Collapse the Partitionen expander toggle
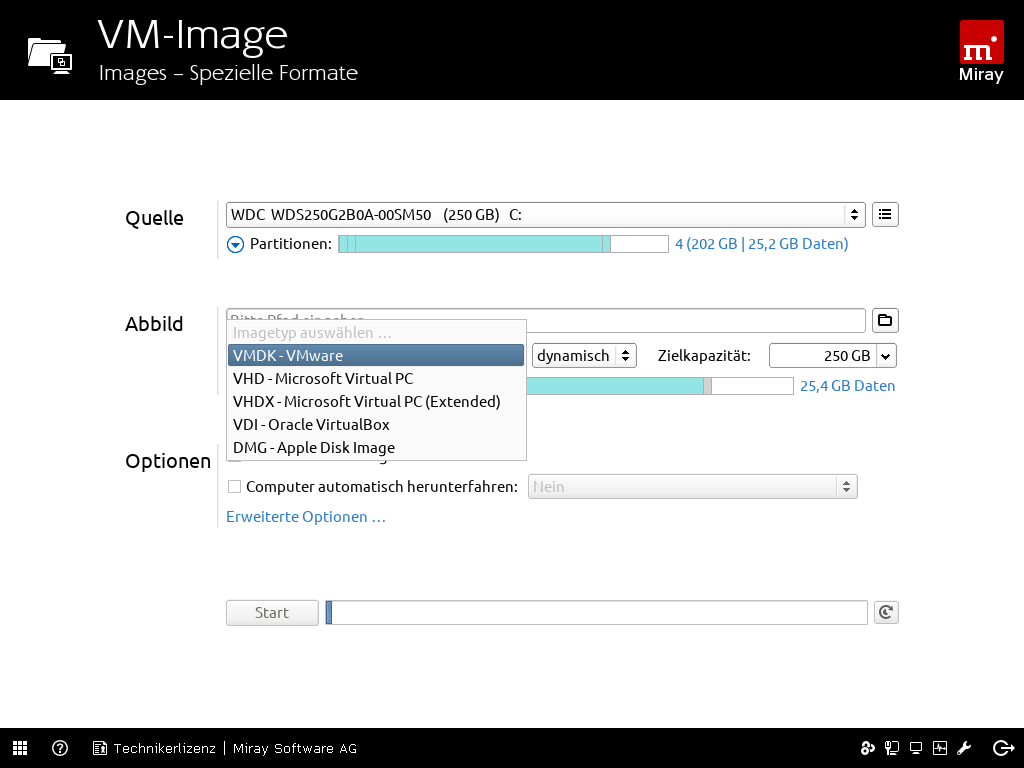The image size is (1024, 768). tap(235, 244)
